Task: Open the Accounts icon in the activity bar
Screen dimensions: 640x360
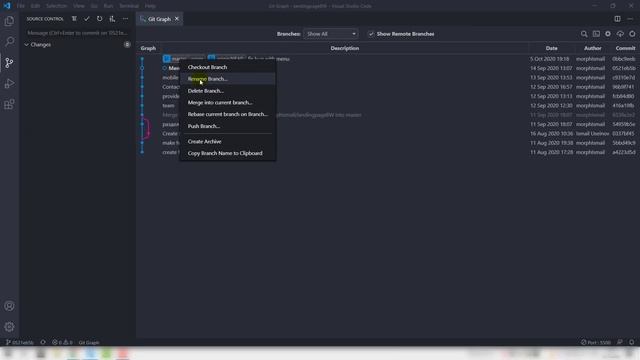Action: click(9, 306)
